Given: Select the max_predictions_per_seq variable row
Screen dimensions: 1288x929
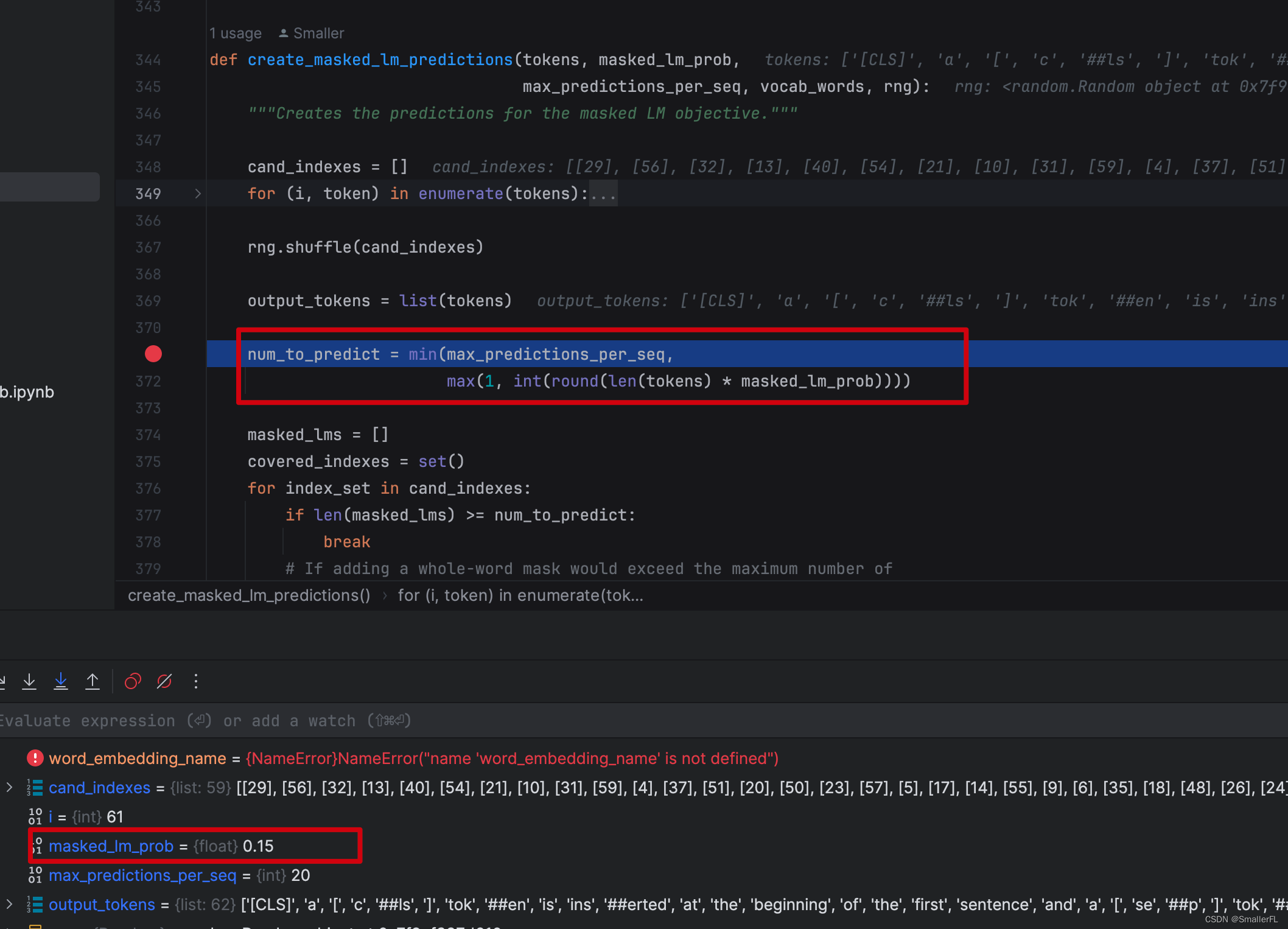Looking at the screenshot, I should coord(644,875).
